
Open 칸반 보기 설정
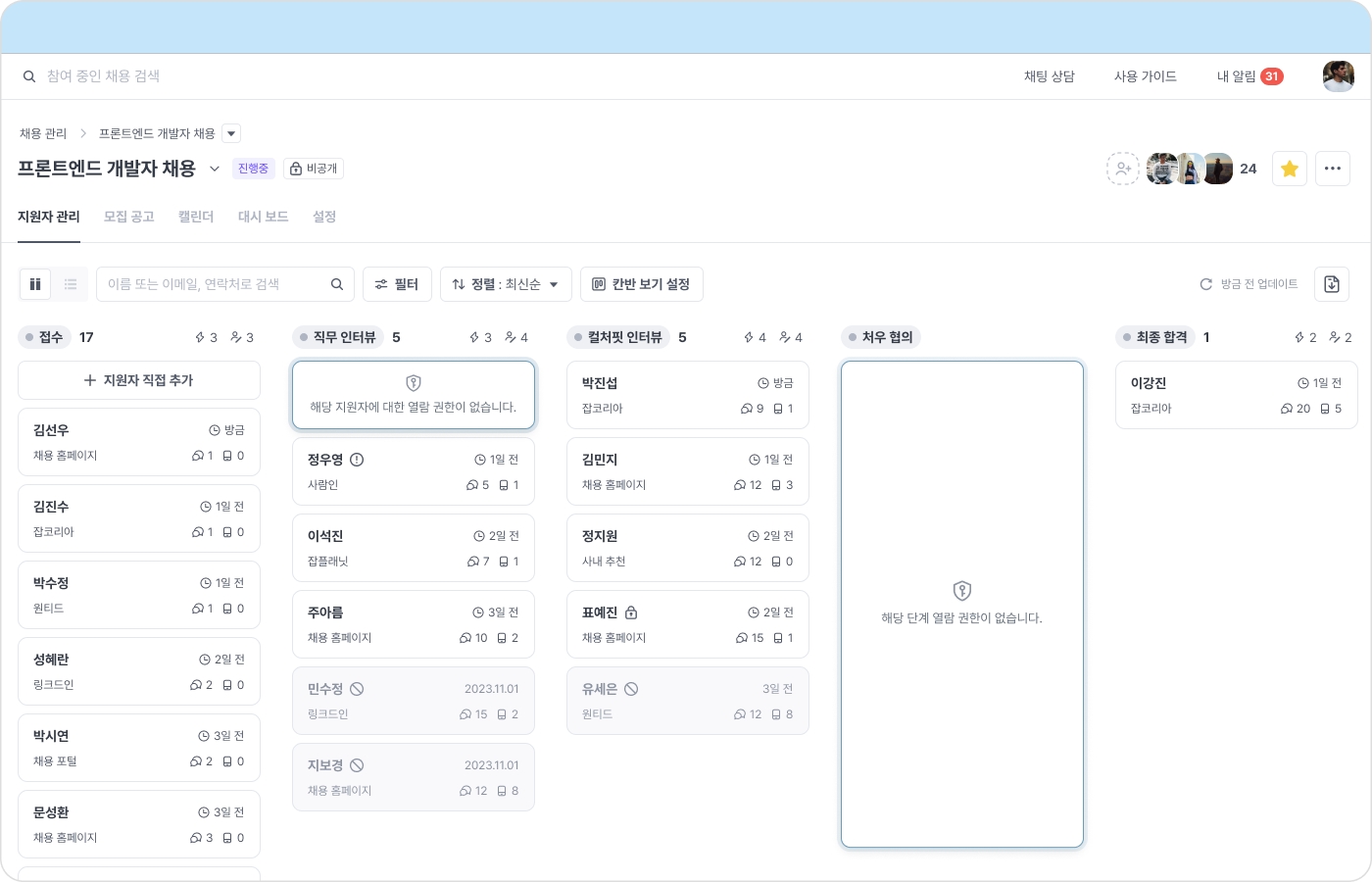(642, 284)
